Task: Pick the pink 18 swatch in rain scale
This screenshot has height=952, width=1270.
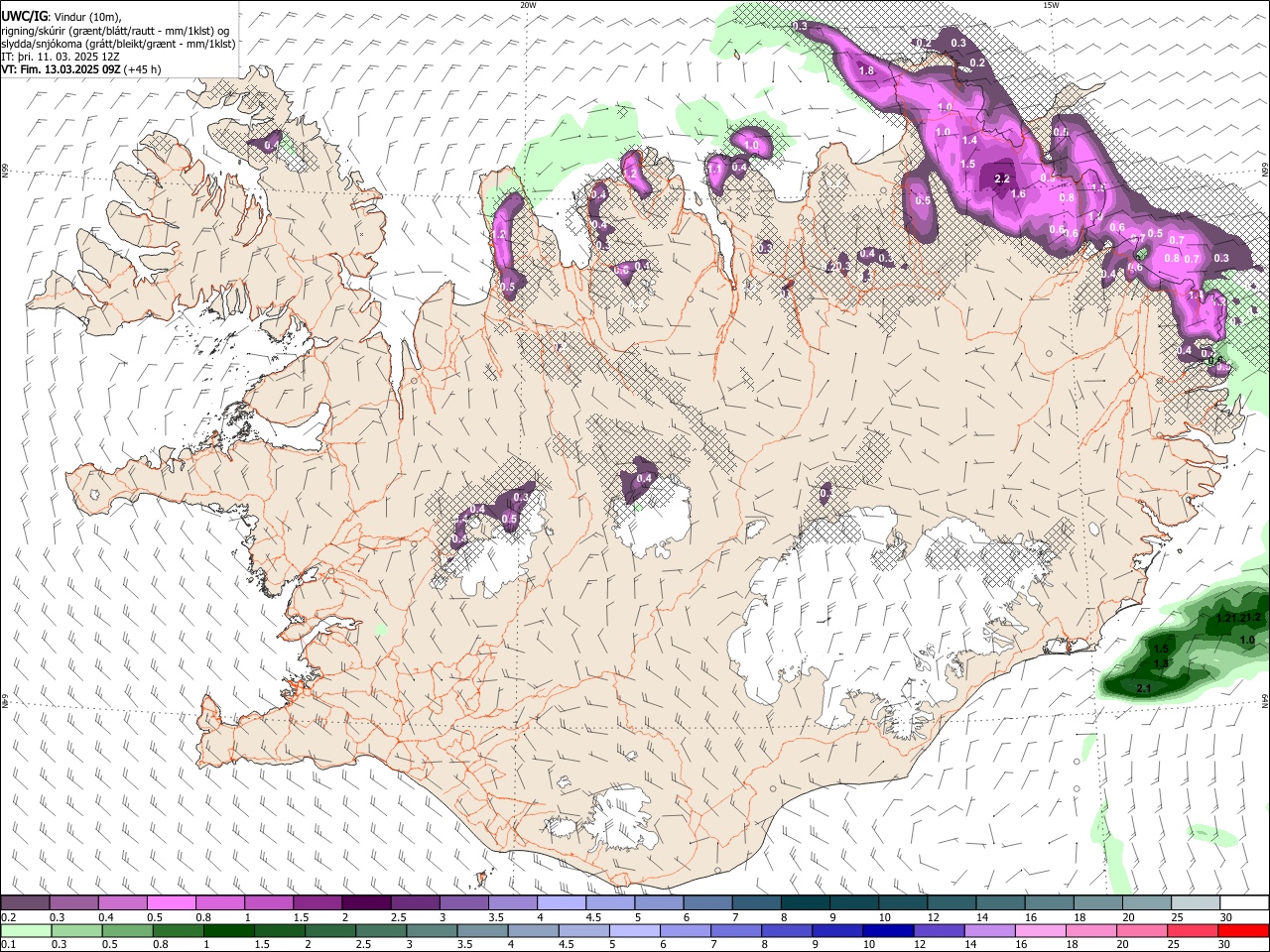Action: click(x=1091, y=931)
